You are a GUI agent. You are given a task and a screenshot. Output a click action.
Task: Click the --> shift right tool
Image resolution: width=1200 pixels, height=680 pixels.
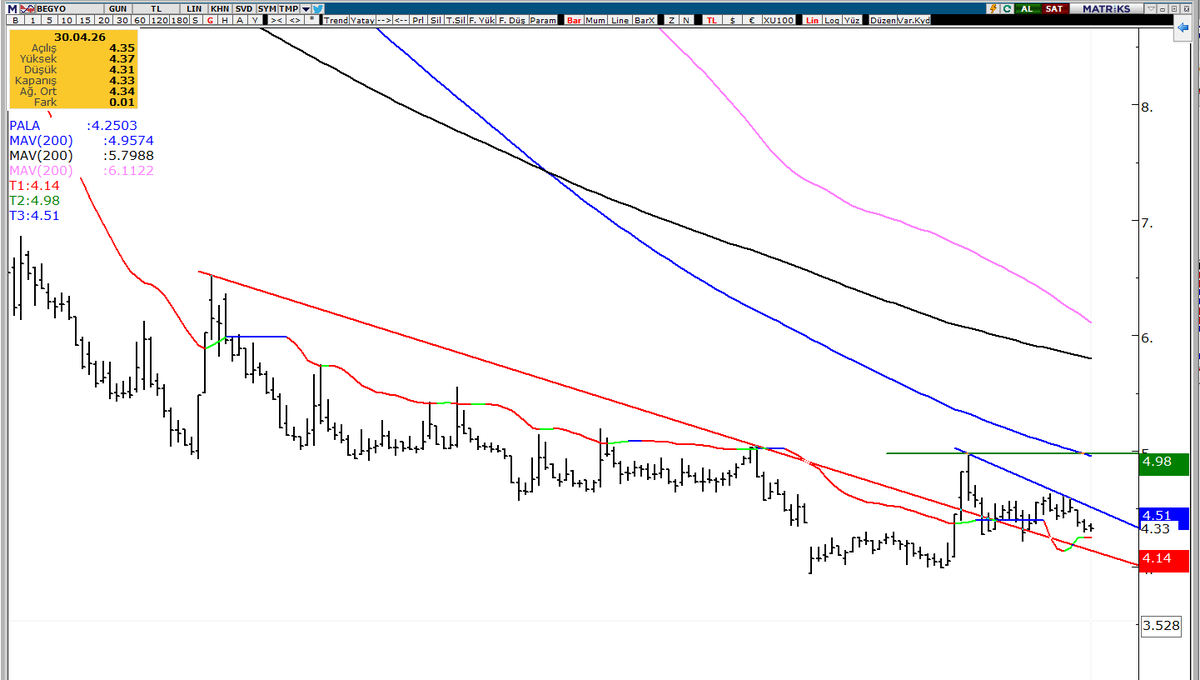click(384, 20)
